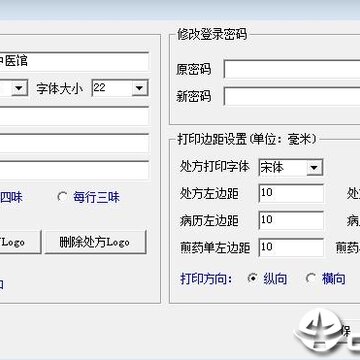Viewport: 360px width, 360px height.
Task: Edit the 病历左边距 value field
Action: (291, 221)
